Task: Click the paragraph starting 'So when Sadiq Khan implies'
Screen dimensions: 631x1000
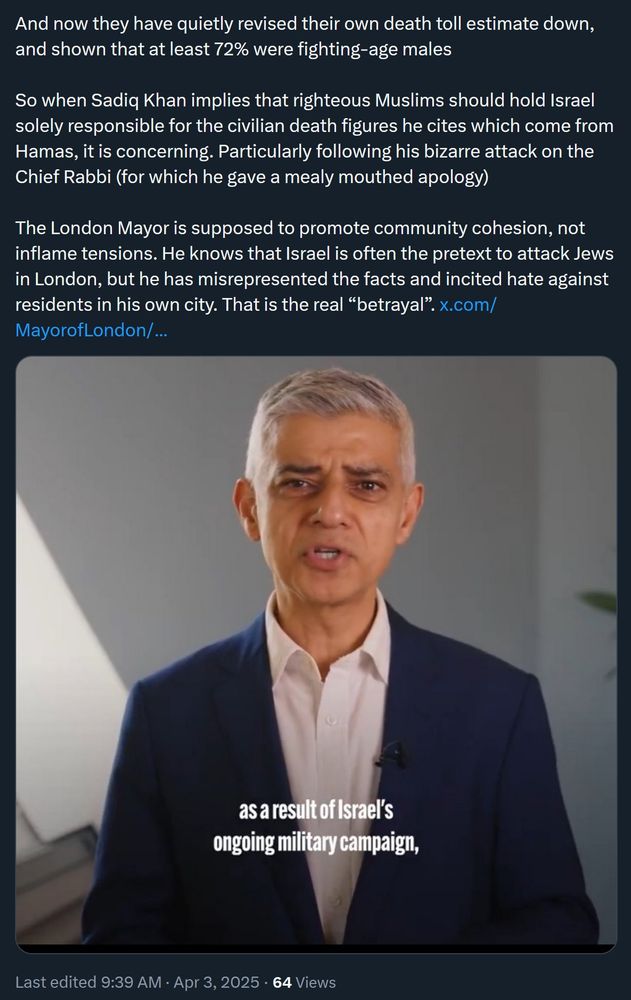Action: [x=315, y=138]
